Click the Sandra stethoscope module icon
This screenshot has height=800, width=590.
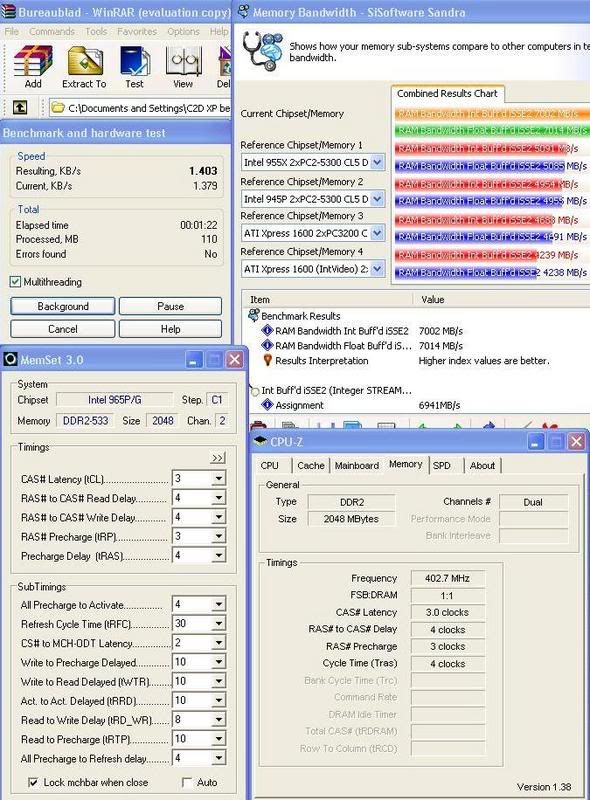tap(263, 50)
